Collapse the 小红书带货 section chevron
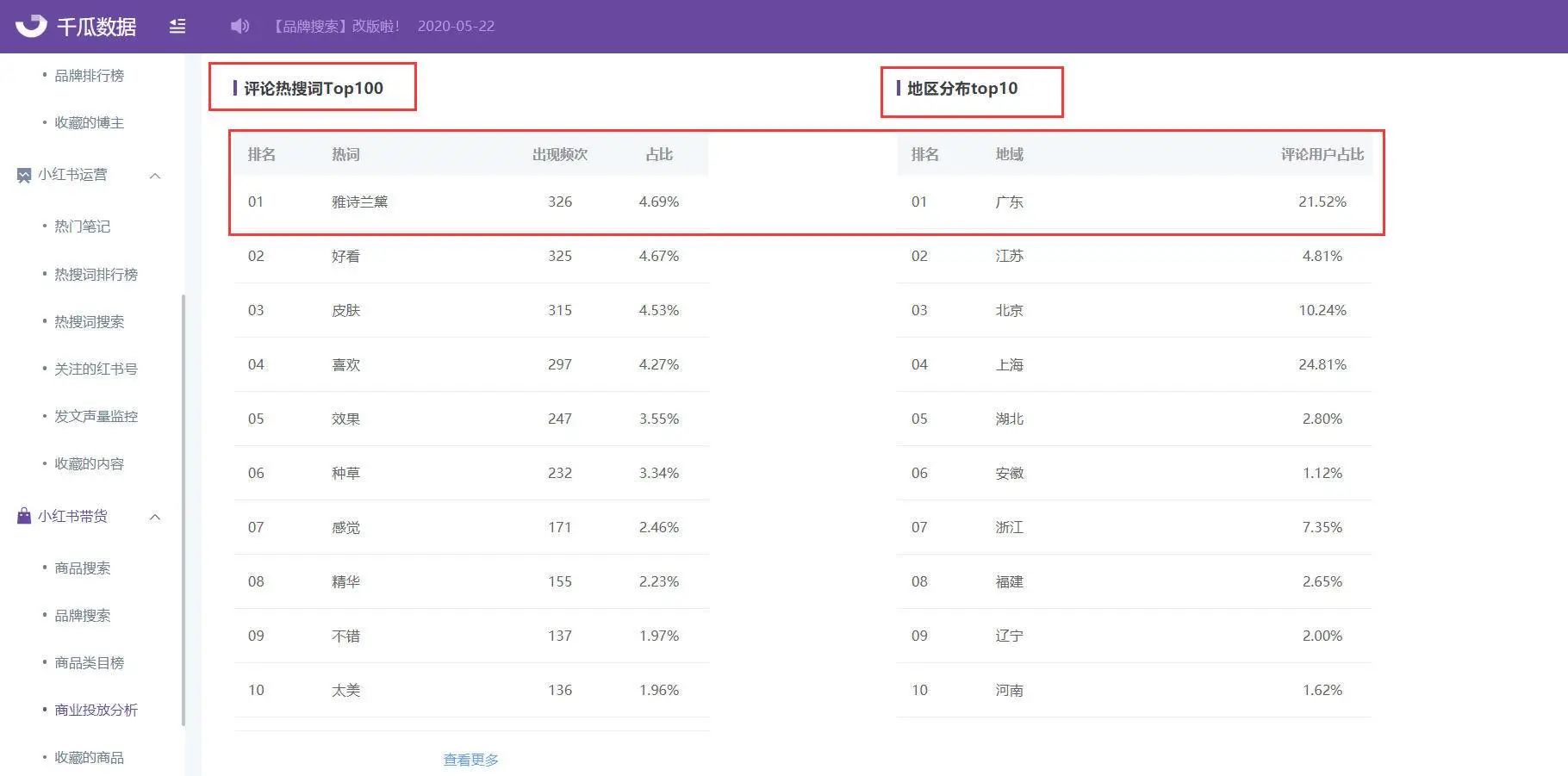 click(155, 517)
